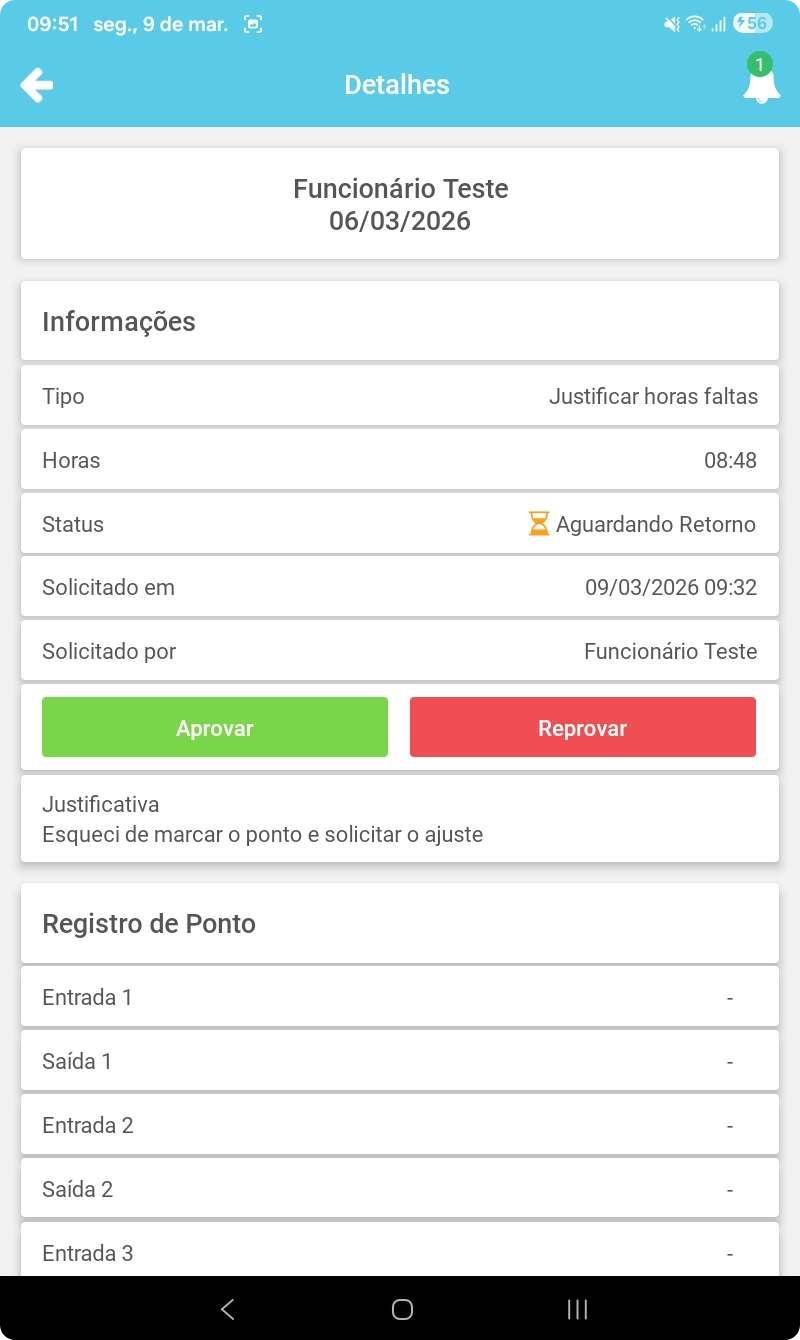Open notifications bell icon

point(761,86)
